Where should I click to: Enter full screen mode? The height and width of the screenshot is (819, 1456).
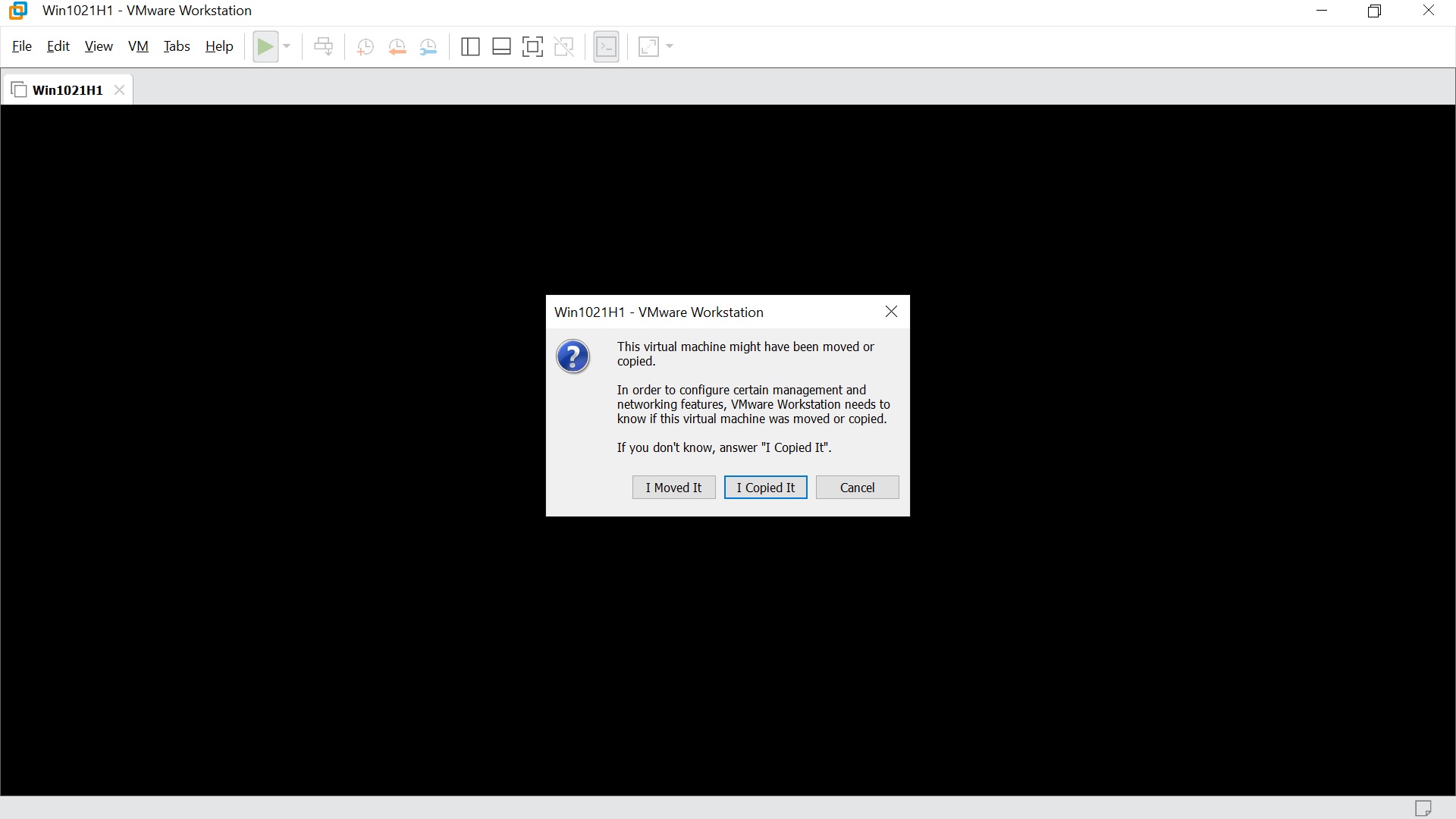[x=533, y=46]
